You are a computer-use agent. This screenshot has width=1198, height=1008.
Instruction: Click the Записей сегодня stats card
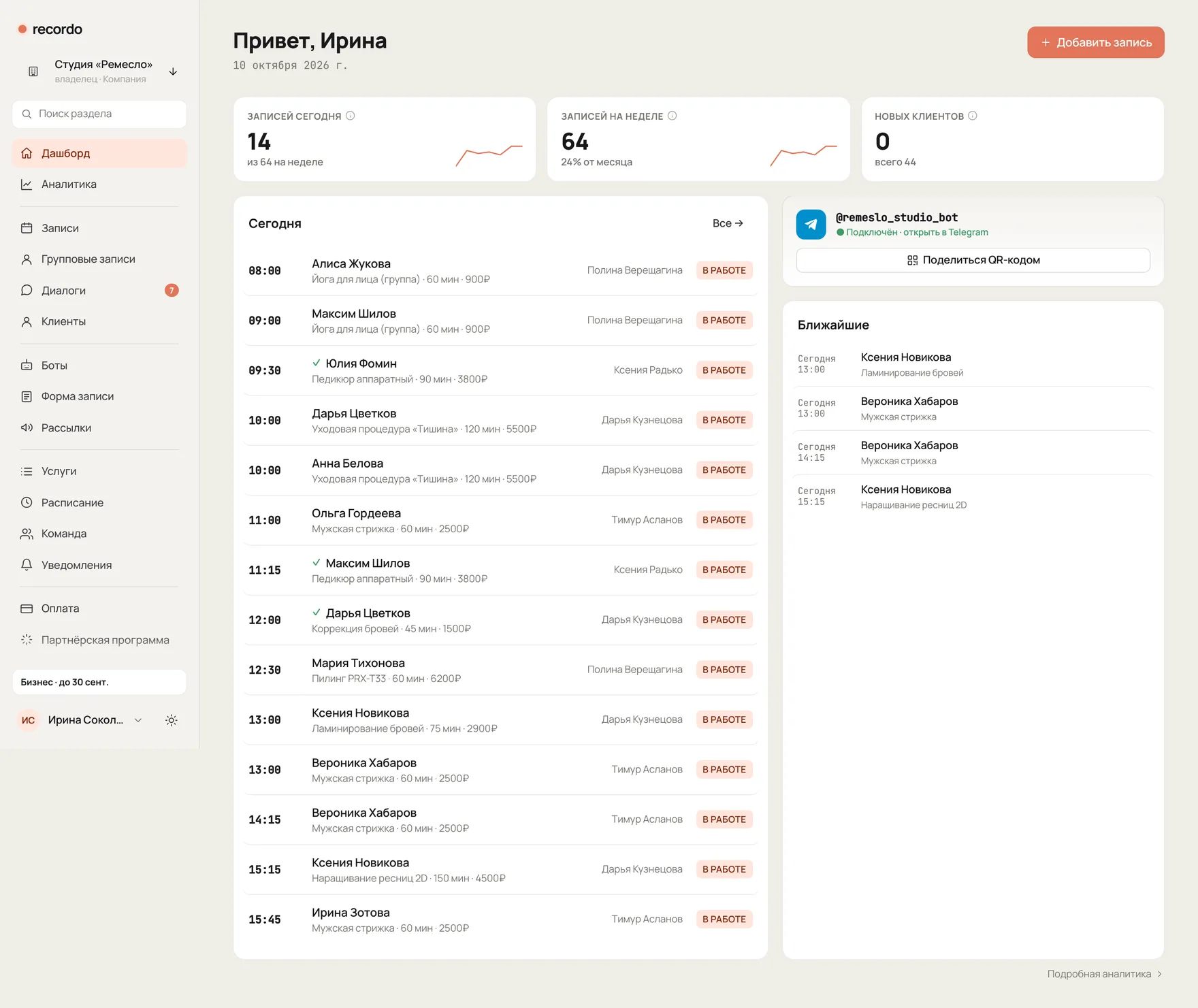click(385, 139)
